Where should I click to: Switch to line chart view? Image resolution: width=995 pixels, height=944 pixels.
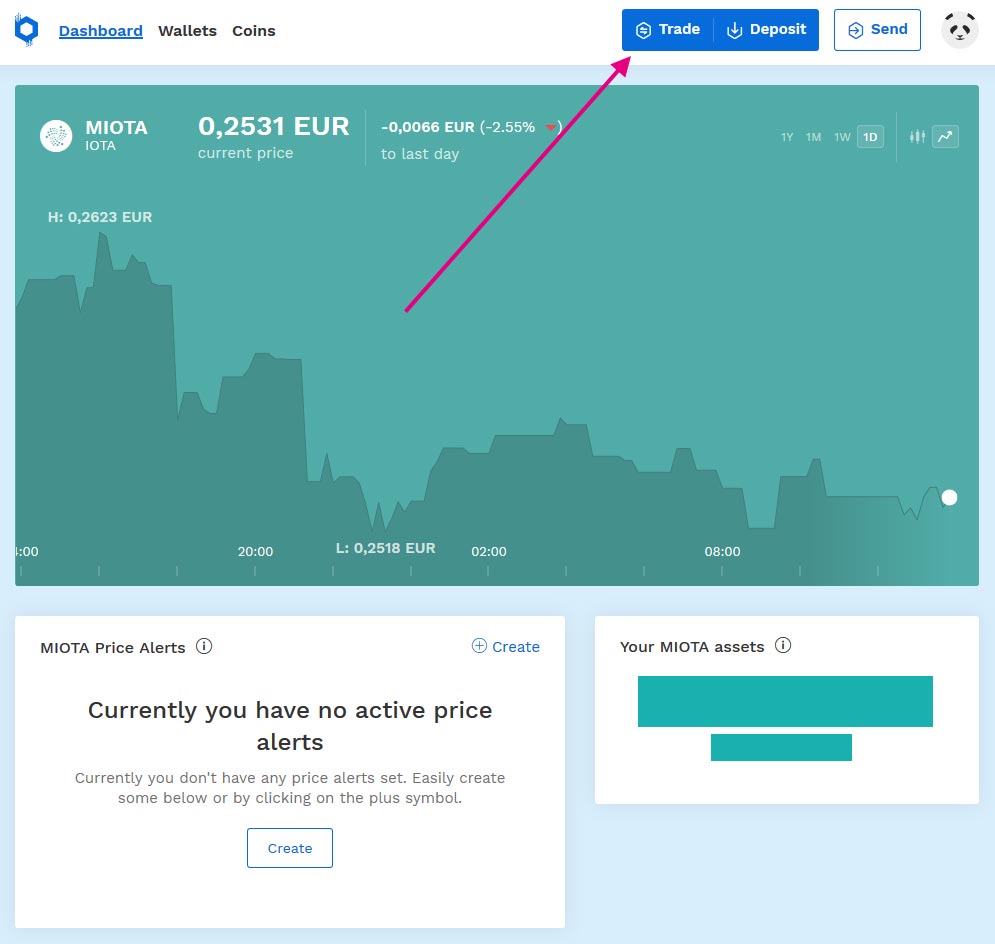(946, 136)
